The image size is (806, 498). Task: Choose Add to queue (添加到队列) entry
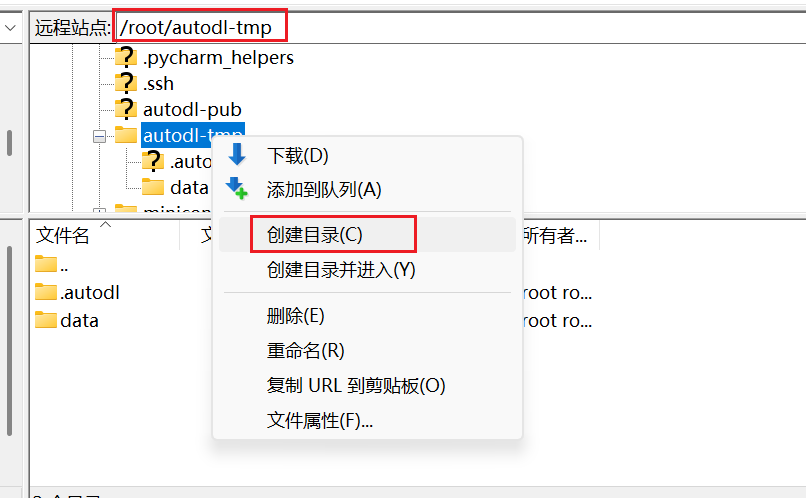[x=367, y=190]
